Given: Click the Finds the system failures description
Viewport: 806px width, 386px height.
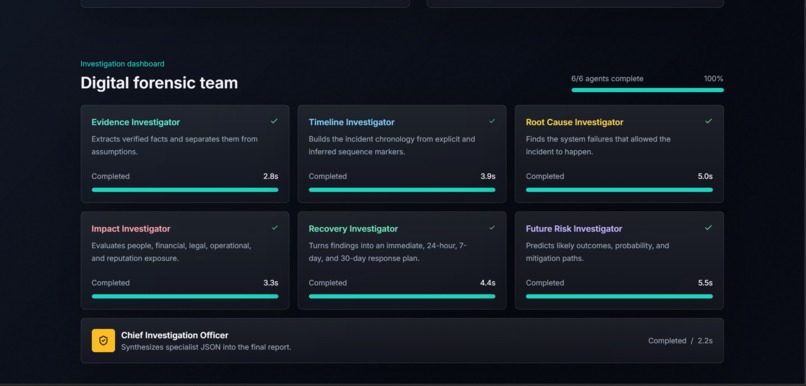Looking at the screenshot, I should [x=598, y=145].
